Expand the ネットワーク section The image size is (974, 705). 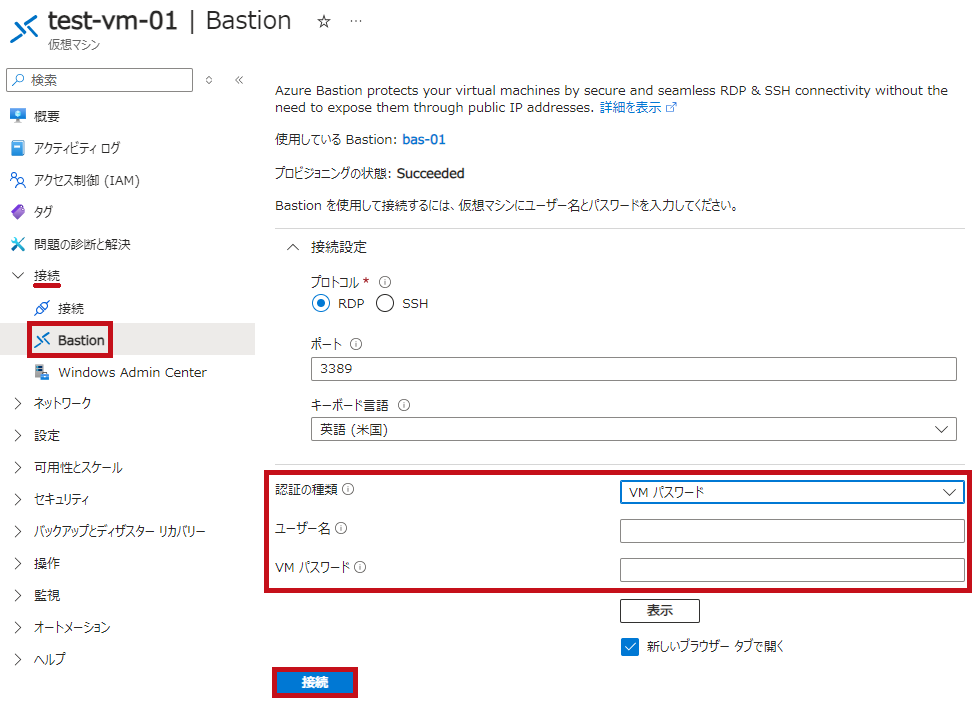[x=18, y=403]
